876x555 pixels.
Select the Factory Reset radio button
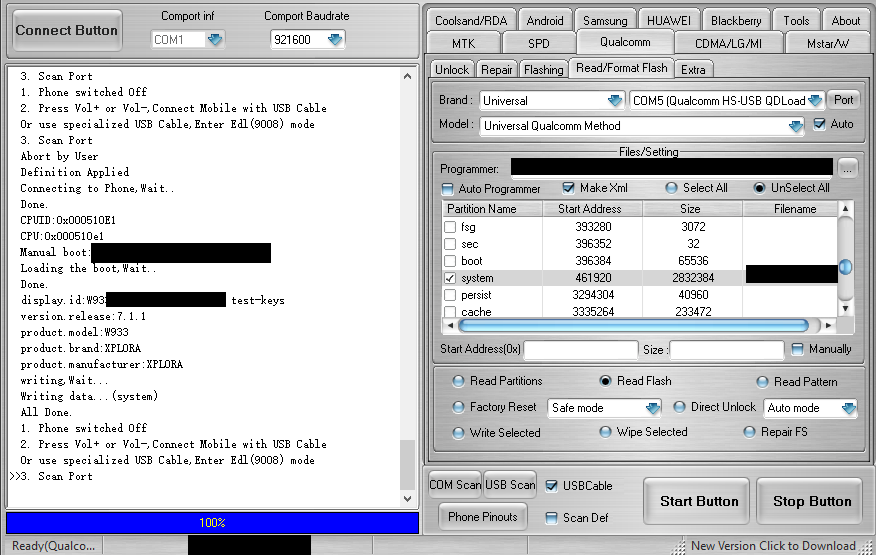(458, 407)
